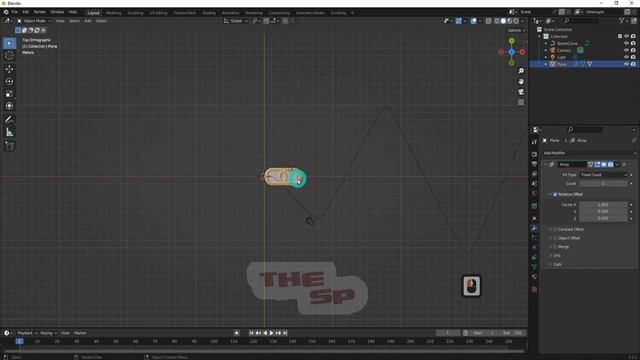Viewport: 640px width, 360px height.
Task: Click the Blender logo menu icon
Action: (x=6, y=12)
